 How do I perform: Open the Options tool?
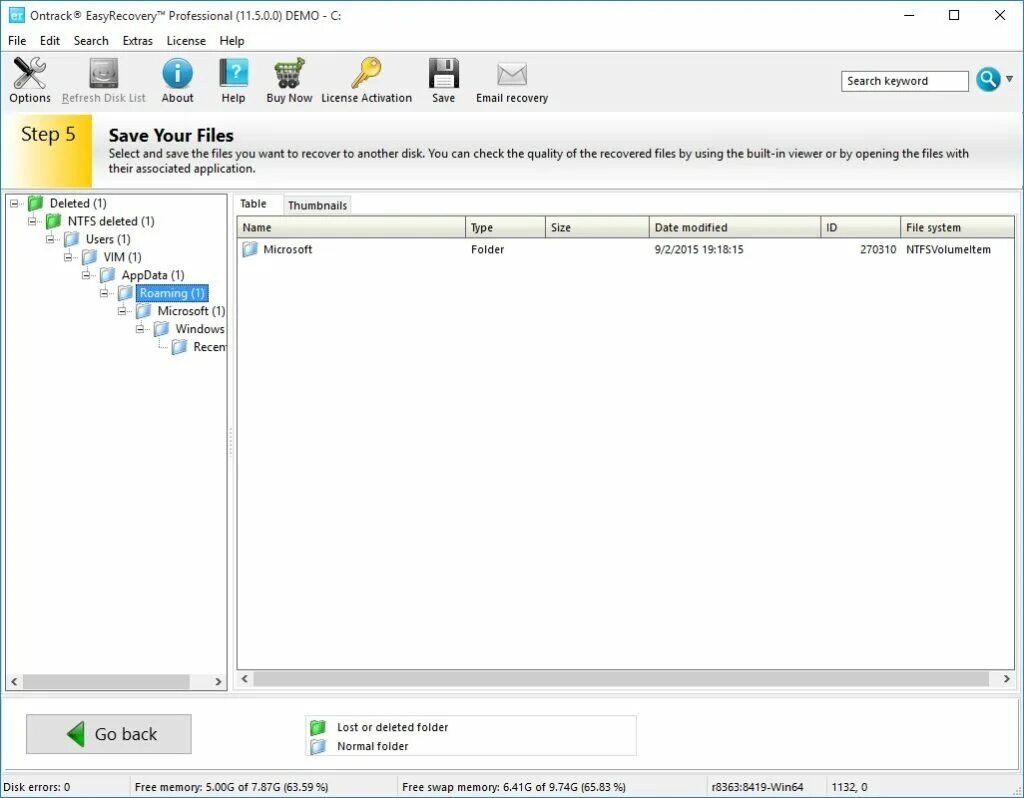29,80
